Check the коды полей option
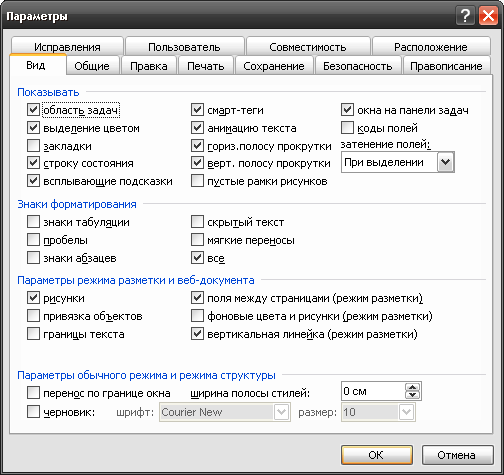Viewport: 504px width, 475px height. coord(347,128)
